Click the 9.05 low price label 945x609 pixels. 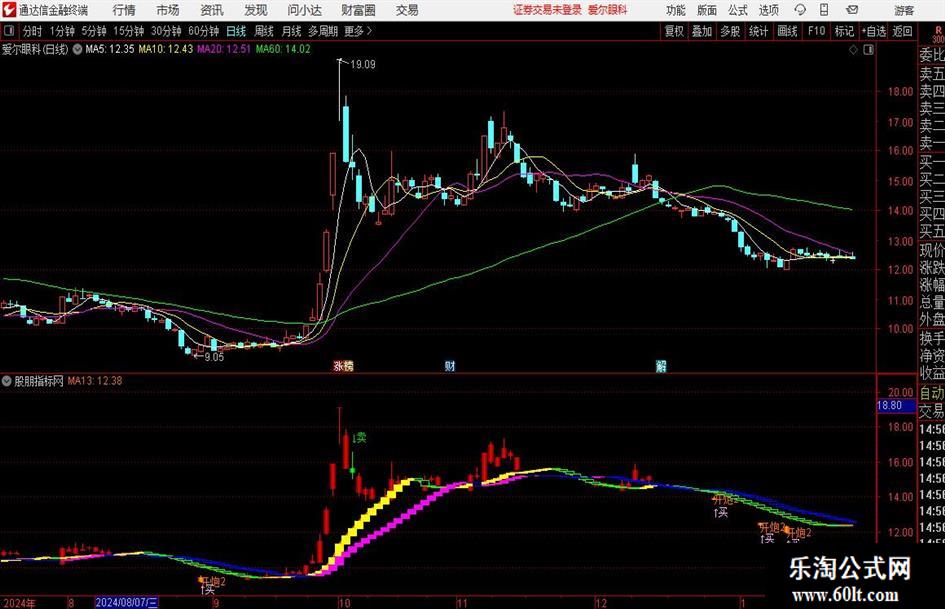214,357
